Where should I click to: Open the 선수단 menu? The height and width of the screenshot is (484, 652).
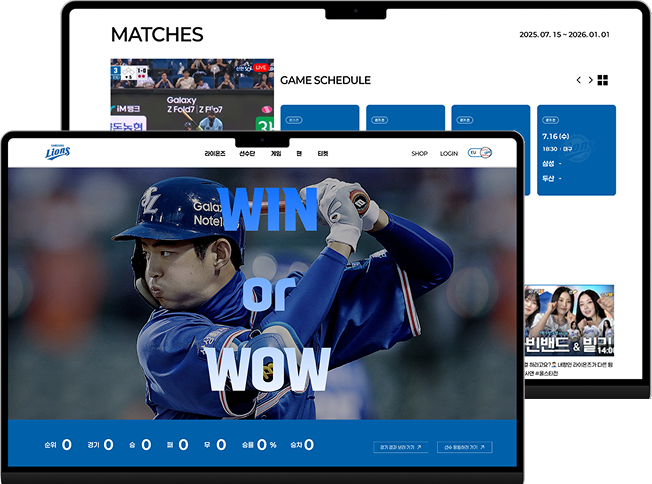coord(247,154)
